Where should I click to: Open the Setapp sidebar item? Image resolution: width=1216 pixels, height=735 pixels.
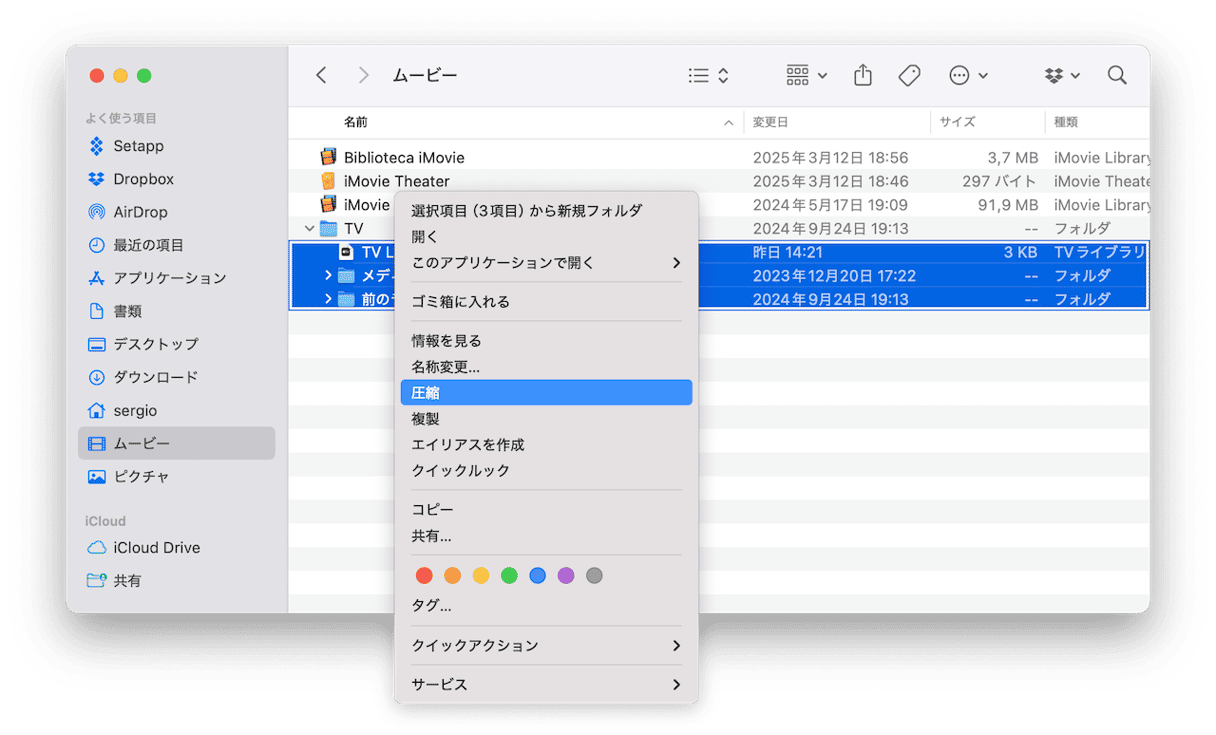click(x=138, y=146)
